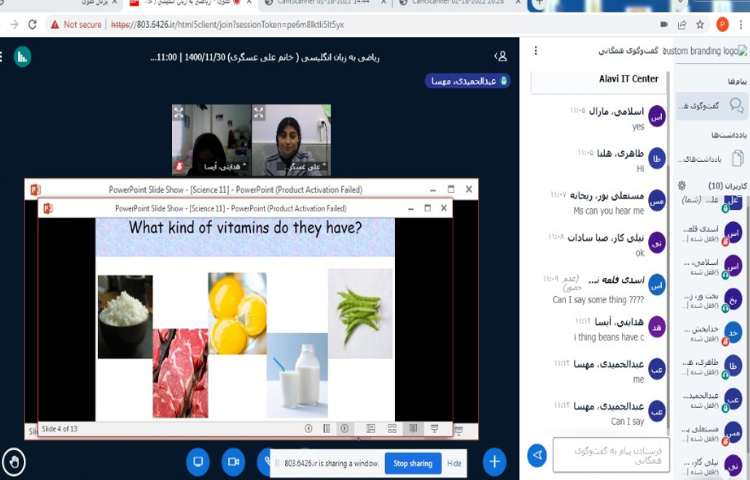Click the egg yolks picture on slide
750x480 pixels.
click(x=237, y=313)
